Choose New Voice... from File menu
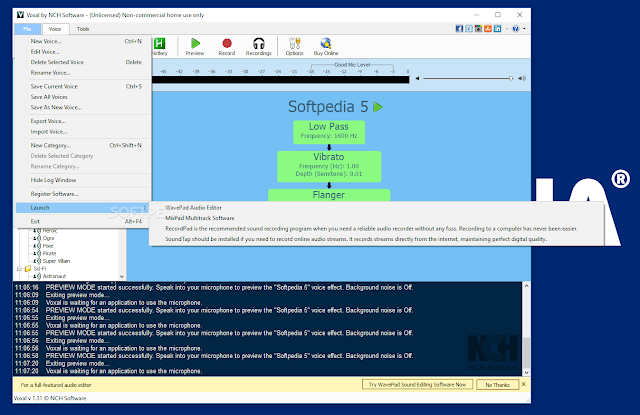640x415 pixels. 83,41
